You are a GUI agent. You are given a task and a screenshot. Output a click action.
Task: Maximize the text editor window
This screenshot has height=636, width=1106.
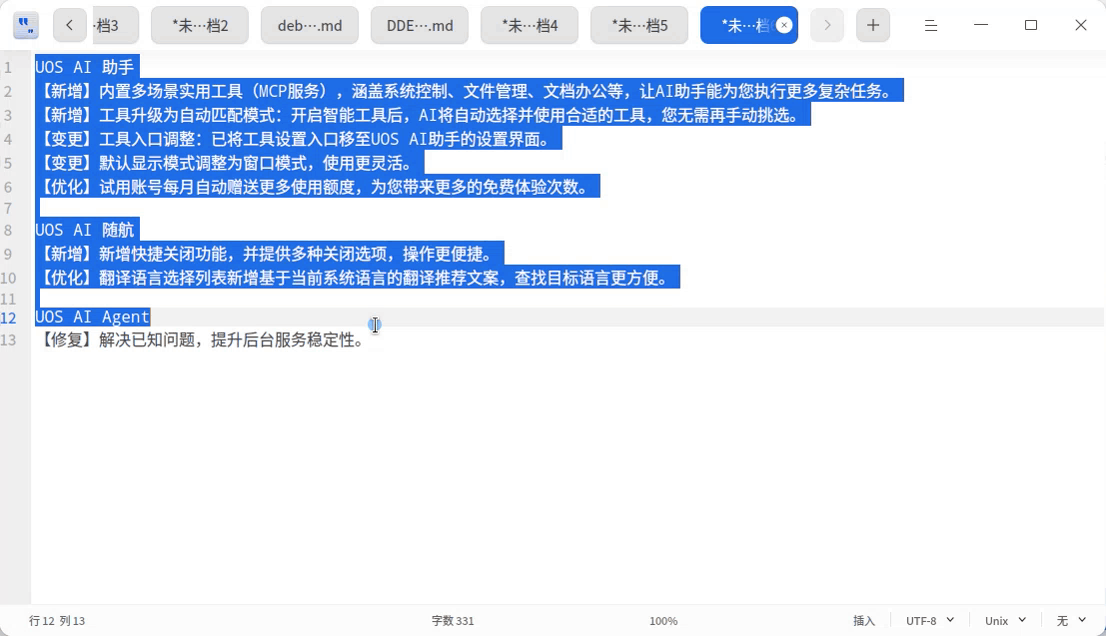pyautogui.click(x=1031, y=25)
